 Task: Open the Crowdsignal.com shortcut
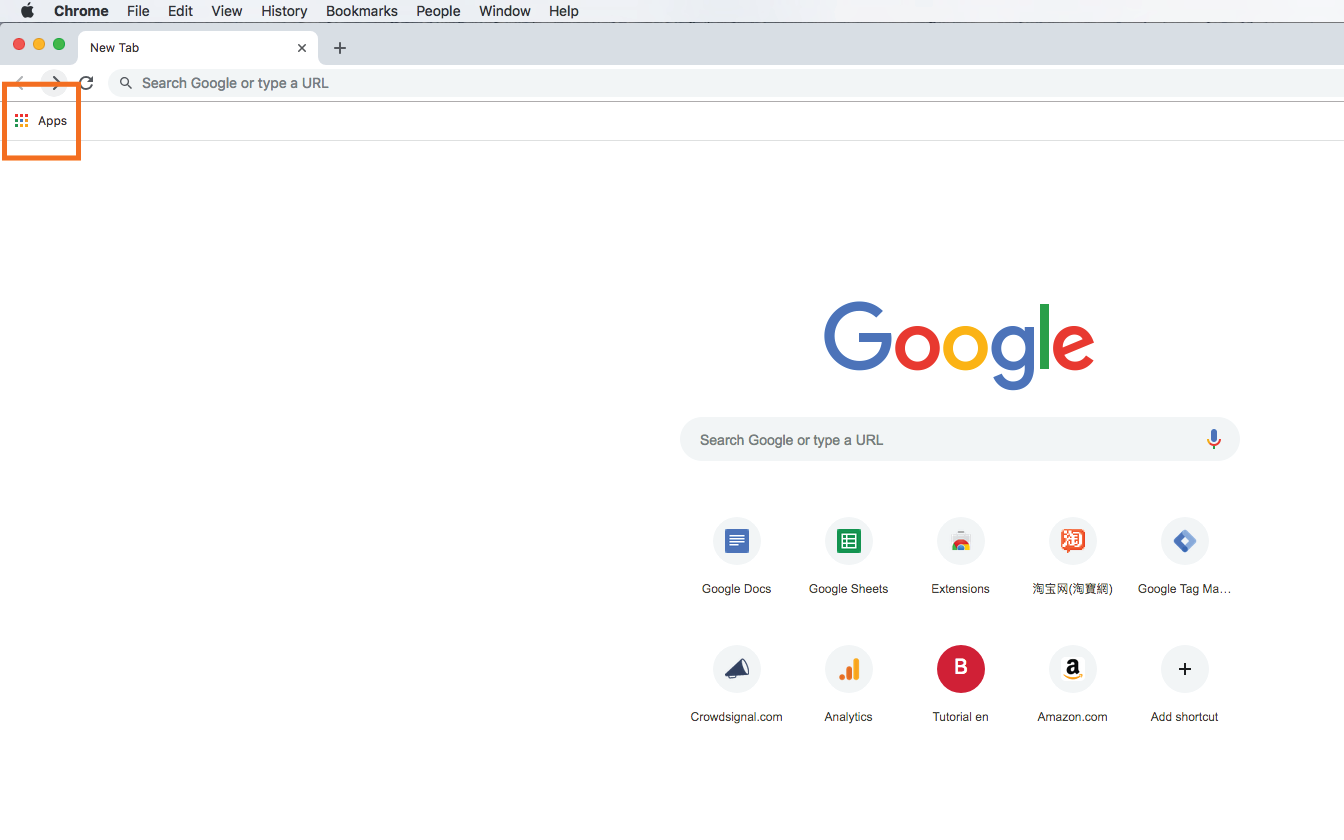(737, 670)
